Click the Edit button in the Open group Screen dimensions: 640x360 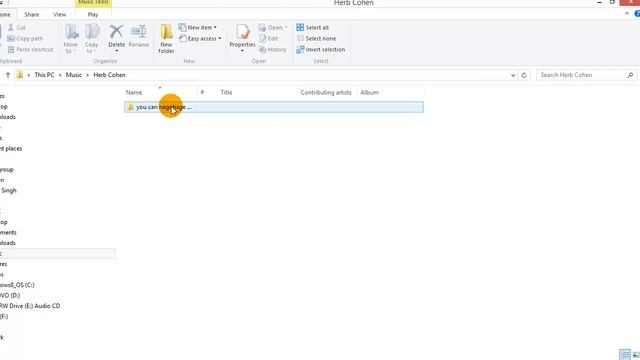[x=269, y=38]
